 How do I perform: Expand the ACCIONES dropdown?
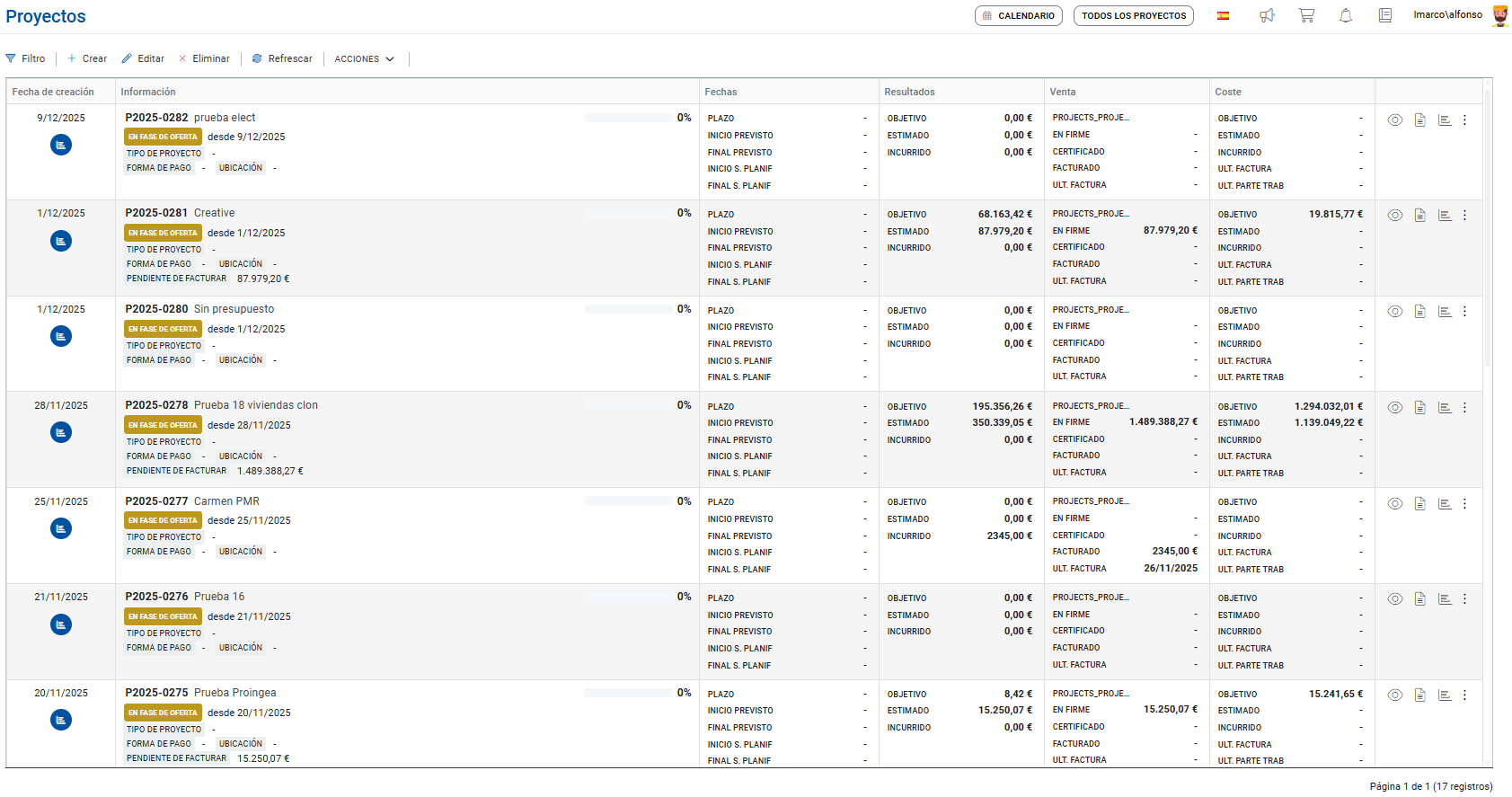pos(364,59)
